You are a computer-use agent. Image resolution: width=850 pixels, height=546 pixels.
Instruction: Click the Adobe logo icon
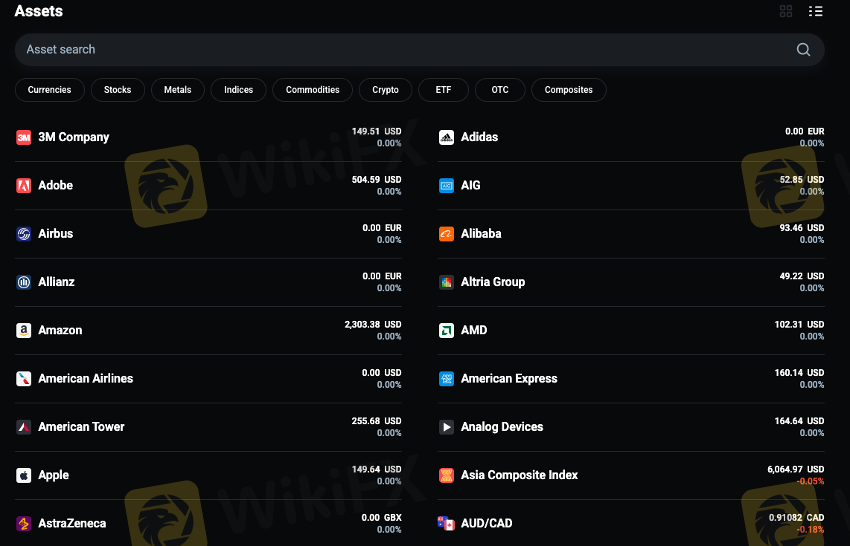click(x=24, y=185)
